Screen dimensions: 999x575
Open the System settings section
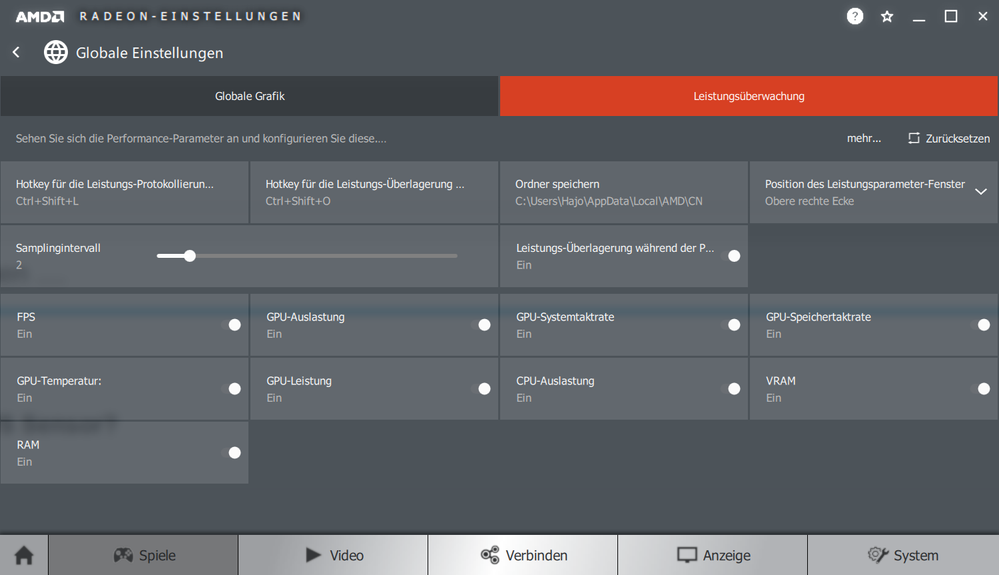[x=903, y=555]
